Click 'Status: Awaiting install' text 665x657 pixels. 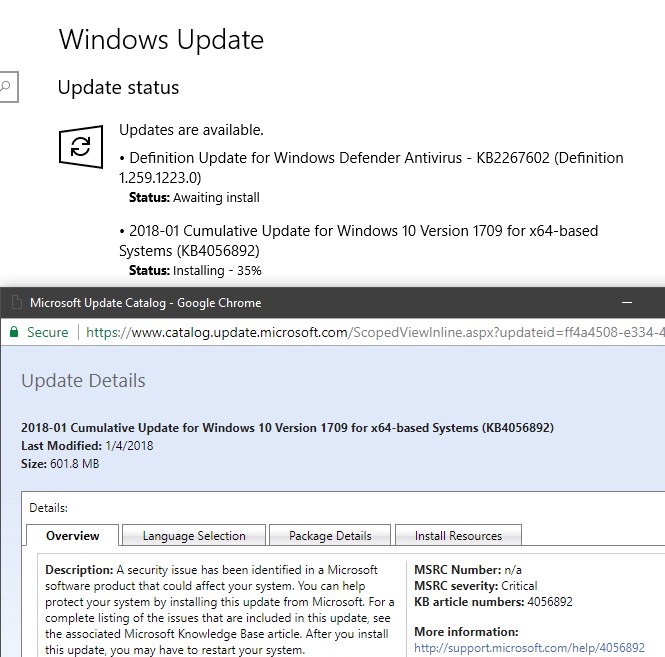(194, 197)
